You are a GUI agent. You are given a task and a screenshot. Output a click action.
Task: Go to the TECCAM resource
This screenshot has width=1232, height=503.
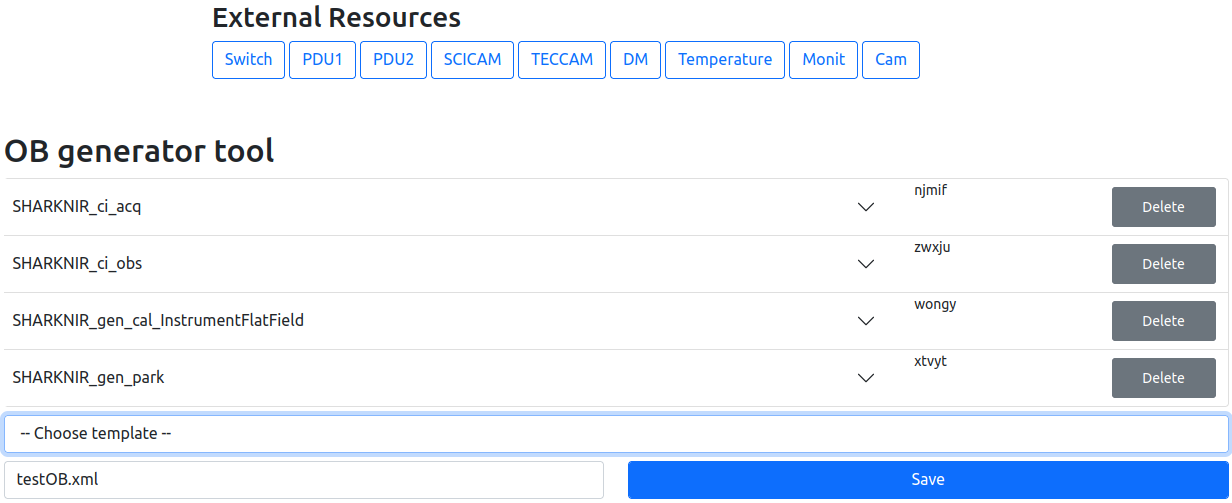(x=562, y=59)
